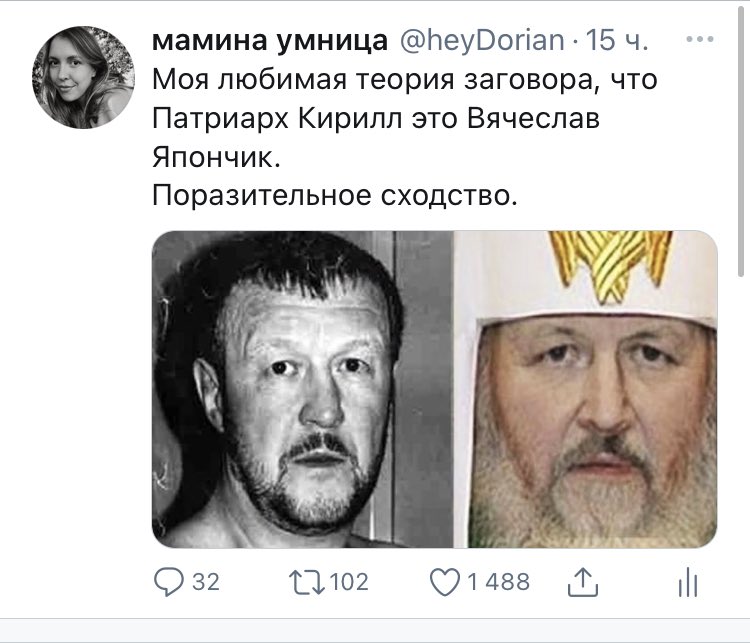Enlarge the right color photo with white headdress
The image size is (750, 643).
coord(585,389)
